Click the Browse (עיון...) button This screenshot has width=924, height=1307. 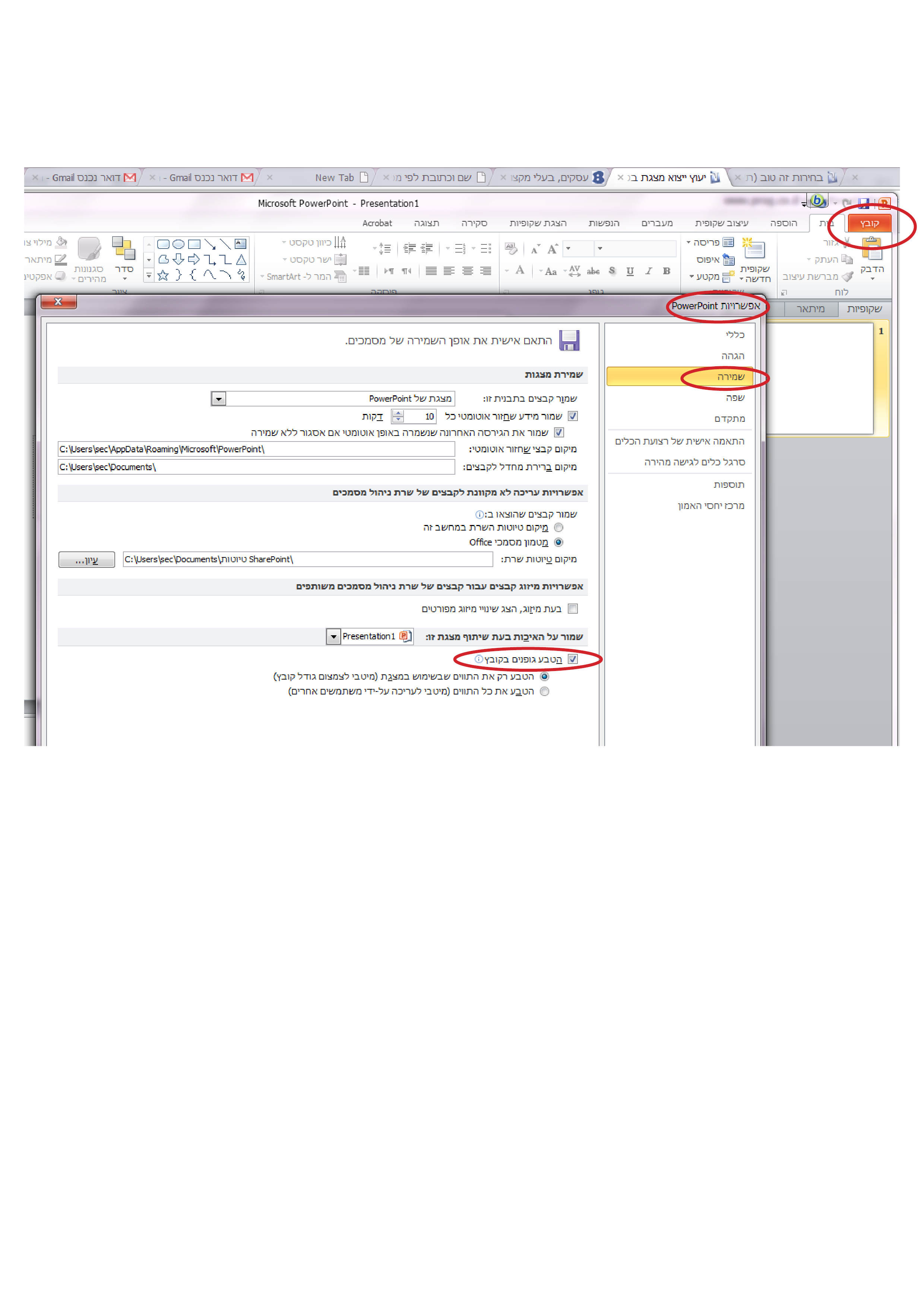coord(86,560)
